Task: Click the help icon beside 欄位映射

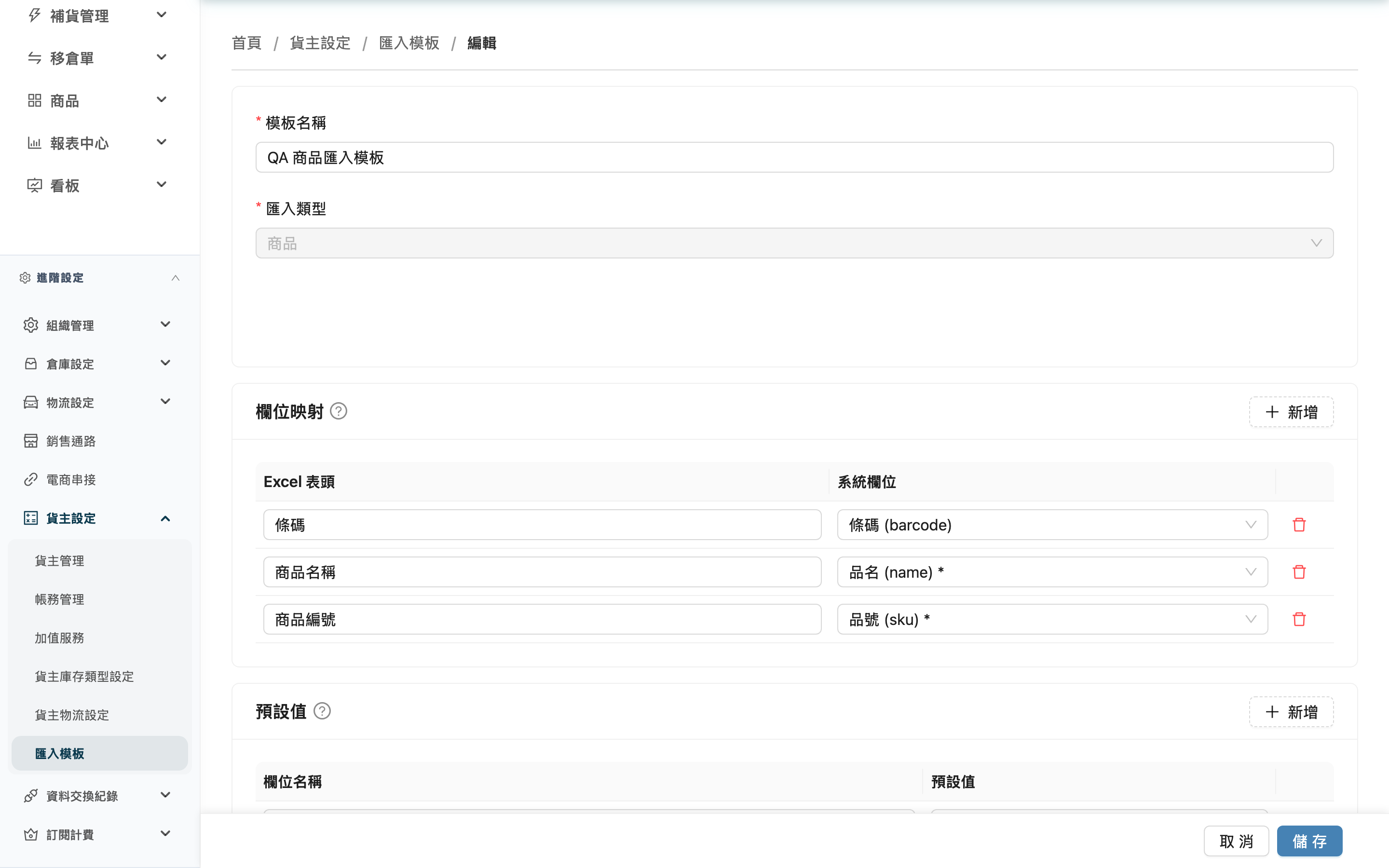Action: click(339, 411)
